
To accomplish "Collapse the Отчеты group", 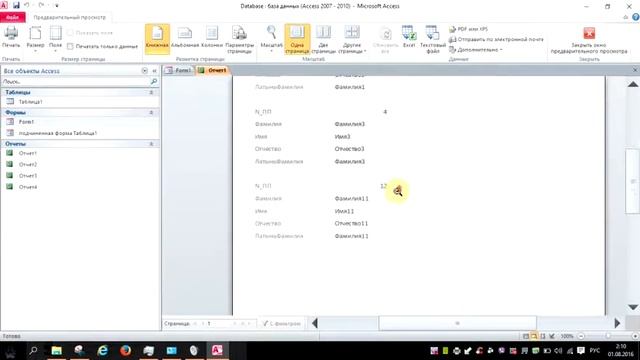I will click(x=151, y=144).
